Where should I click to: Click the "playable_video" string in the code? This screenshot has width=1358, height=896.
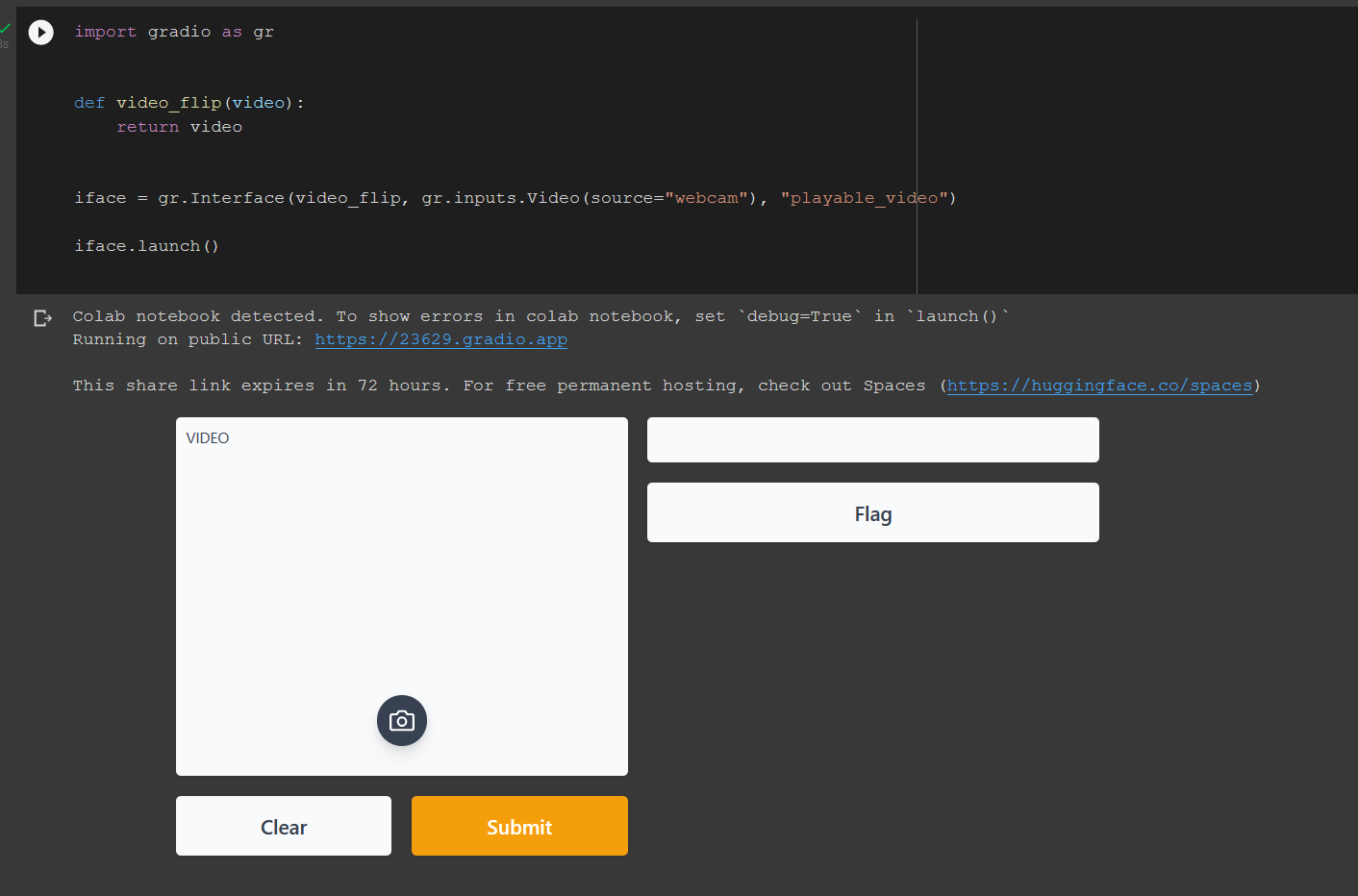865,198
